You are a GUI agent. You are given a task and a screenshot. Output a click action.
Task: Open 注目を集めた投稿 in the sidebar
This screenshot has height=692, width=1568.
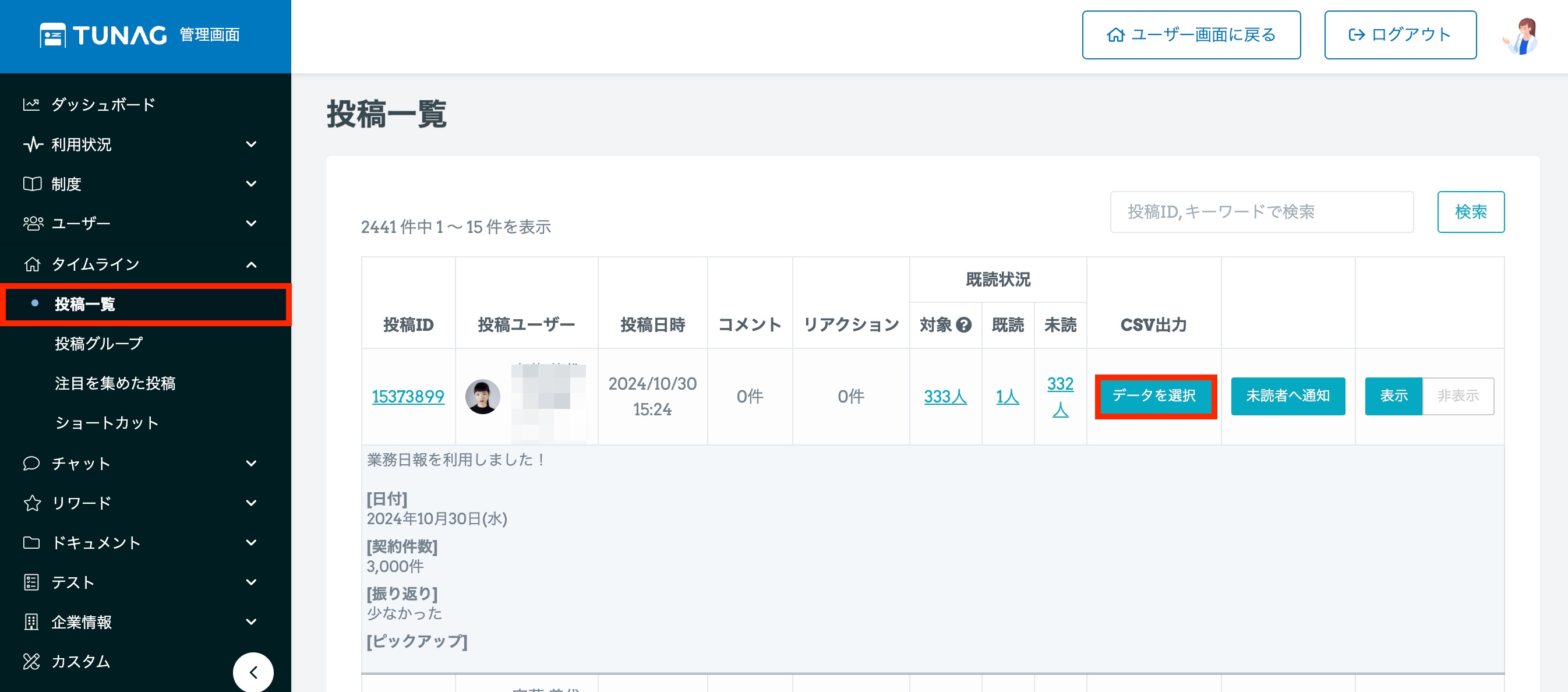(115, 383)
